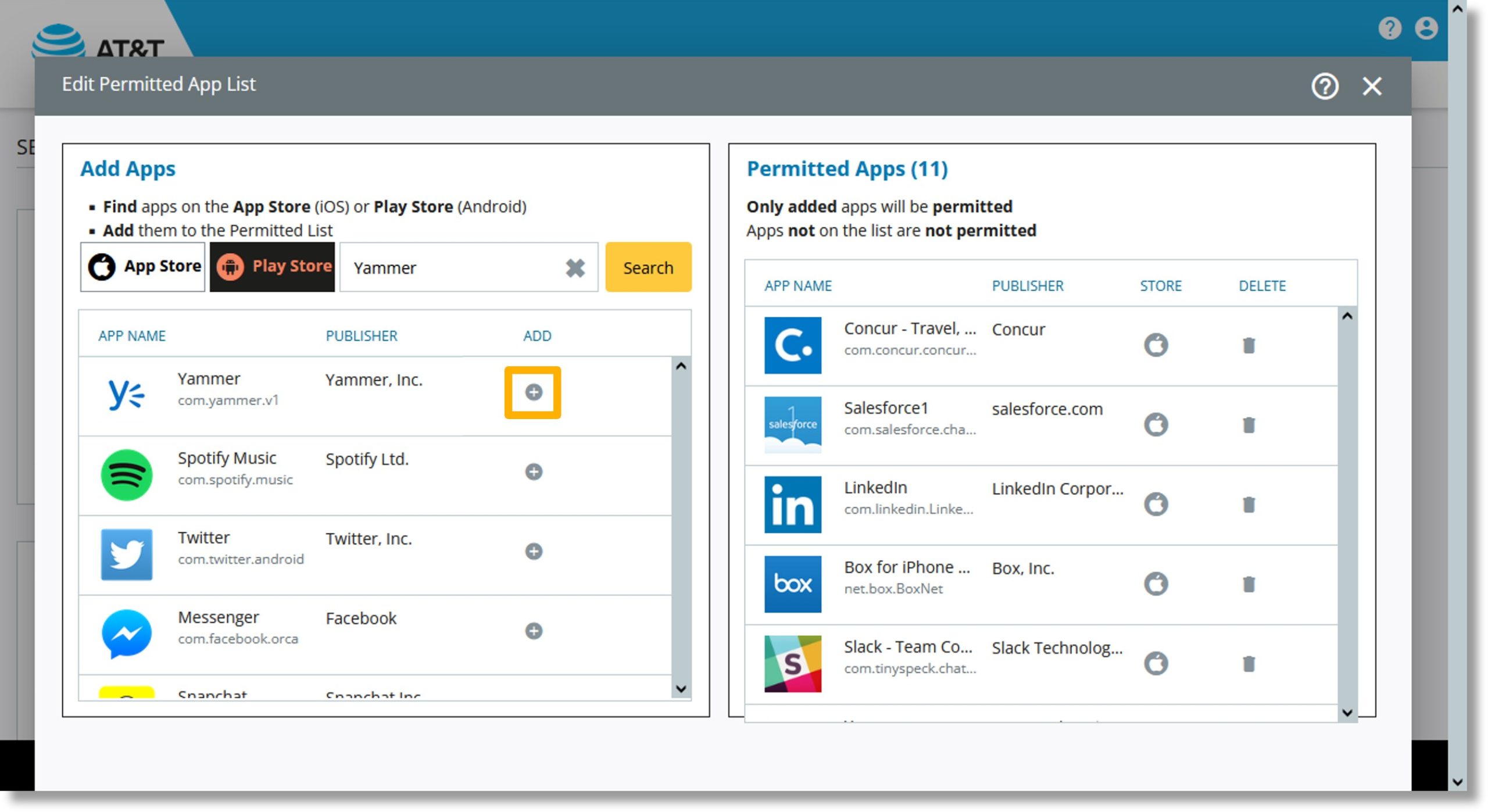
Task: Select the salesforce.com publisher cell
Action: coord(1047,409)
